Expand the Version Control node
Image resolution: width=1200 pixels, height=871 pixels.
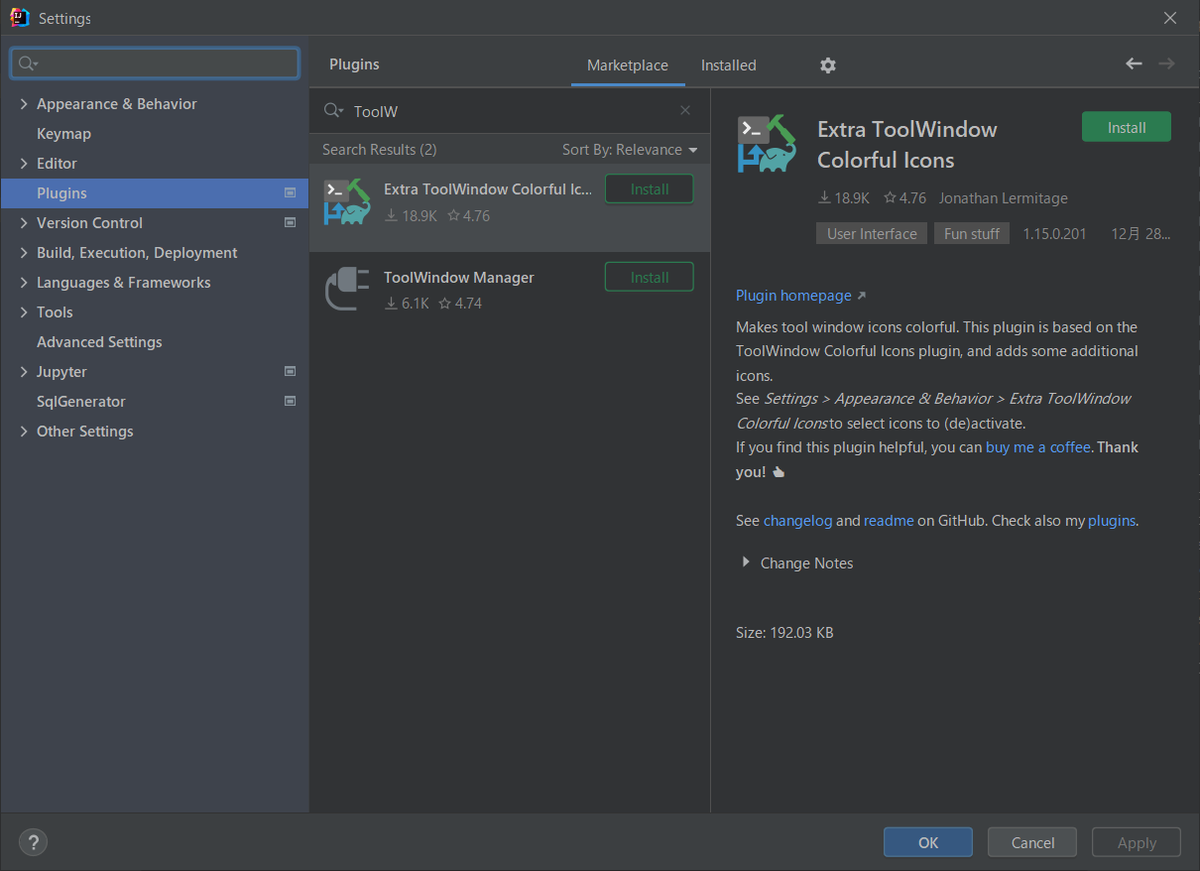pyautogui.click(x=24, y=223)
